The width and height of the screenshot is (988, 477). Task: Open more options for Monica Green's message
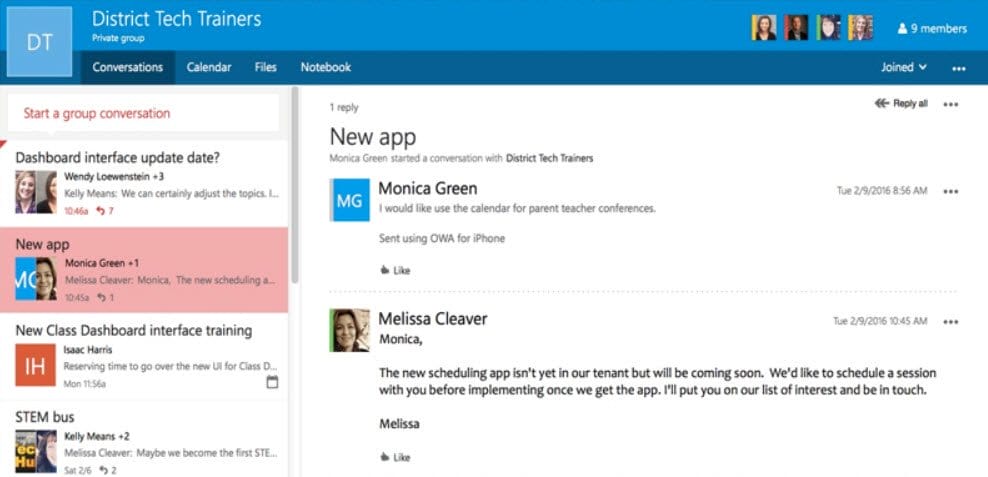pyautogui.click(x=950, y=192)
